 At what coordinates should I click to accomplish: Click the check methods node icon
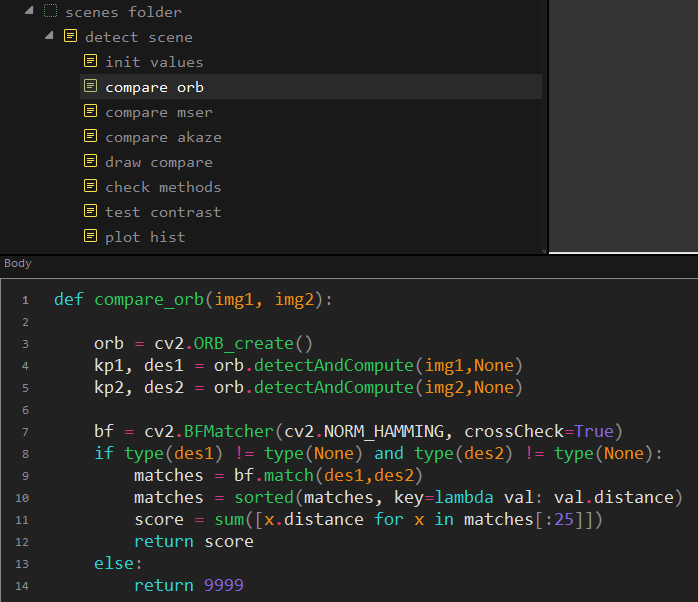[x=90, y=186]
